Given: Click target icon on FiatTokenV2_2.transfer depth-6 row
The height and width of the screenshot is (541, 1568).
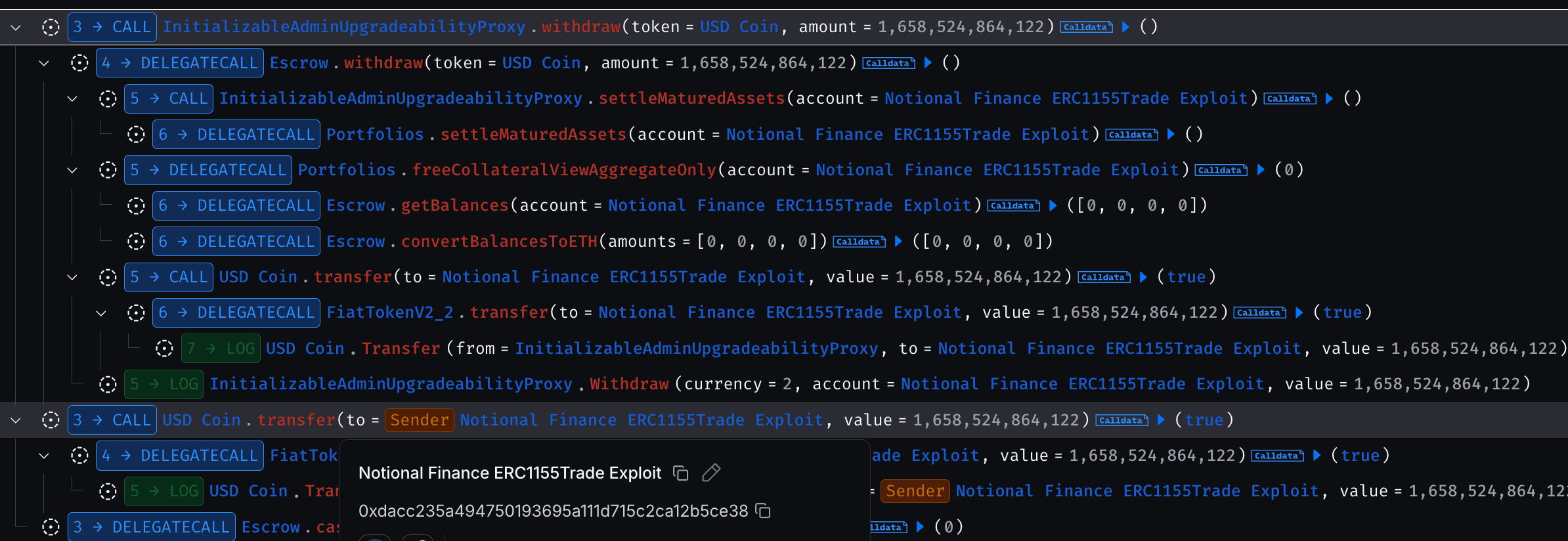Looking at the screenshot, I should click(136, 313).
